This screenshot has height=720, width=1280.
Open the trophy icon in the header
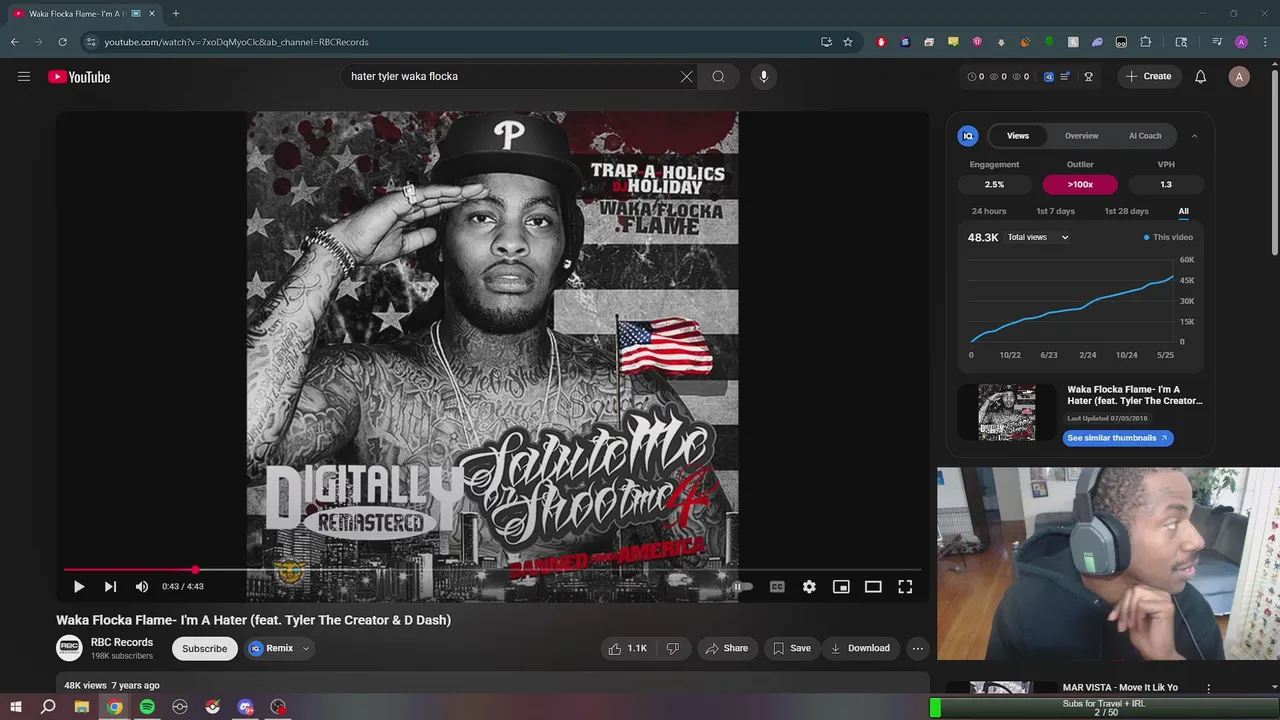[x=1088, y=77]
